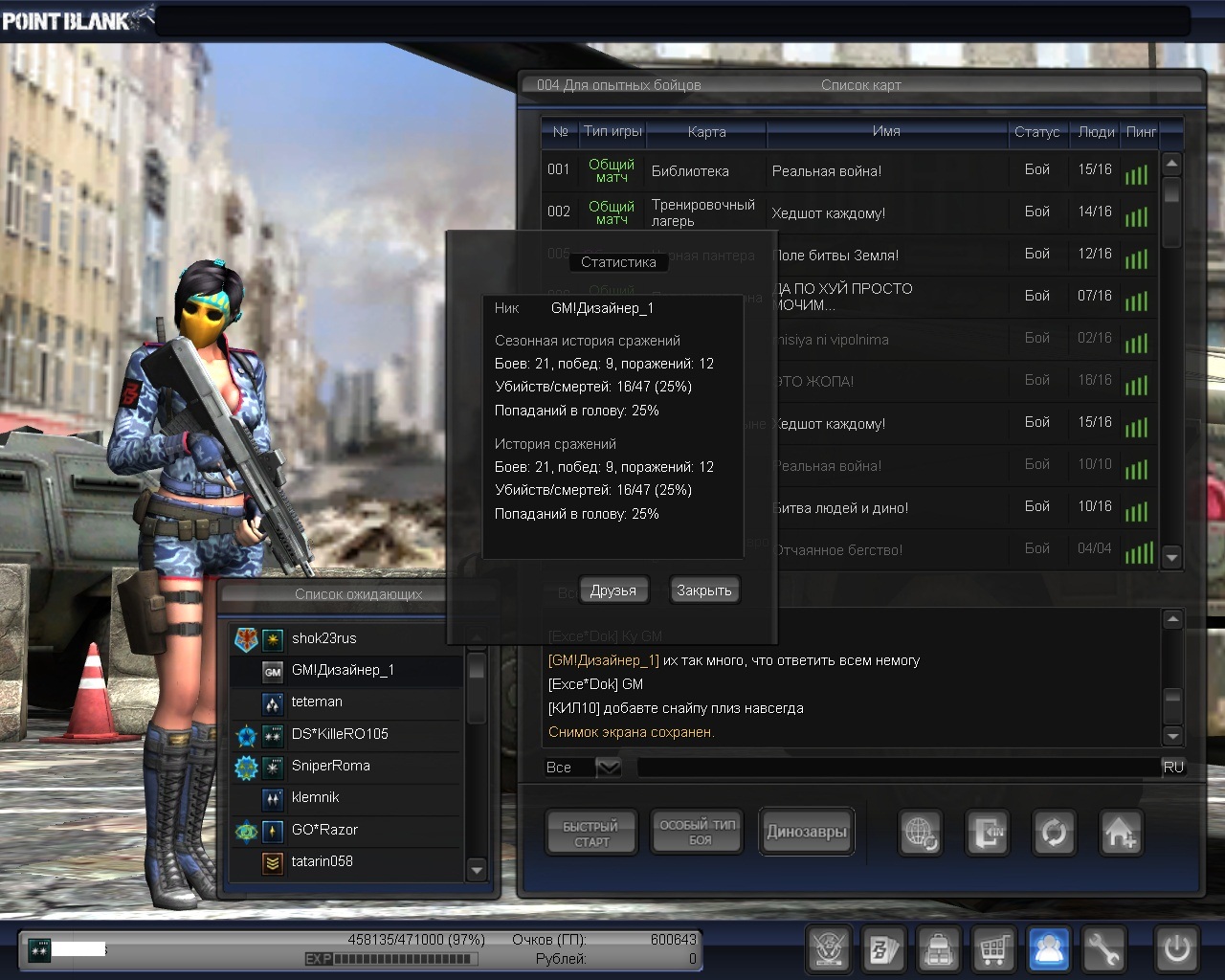Screen dimensions: 1225x980
Task: Select room 002 "Хедшот каждому!"
Action: coord(849,212)
